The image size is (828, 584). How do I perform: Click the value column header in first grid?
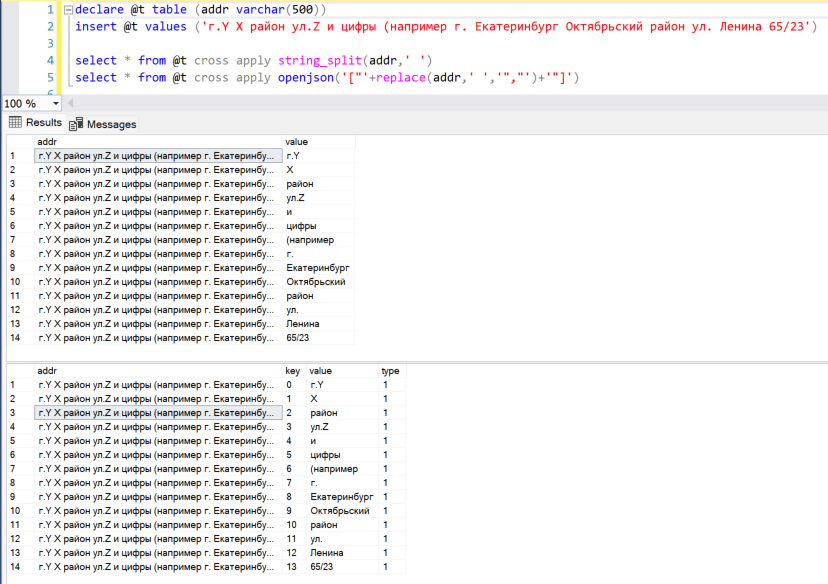[296, 142]
